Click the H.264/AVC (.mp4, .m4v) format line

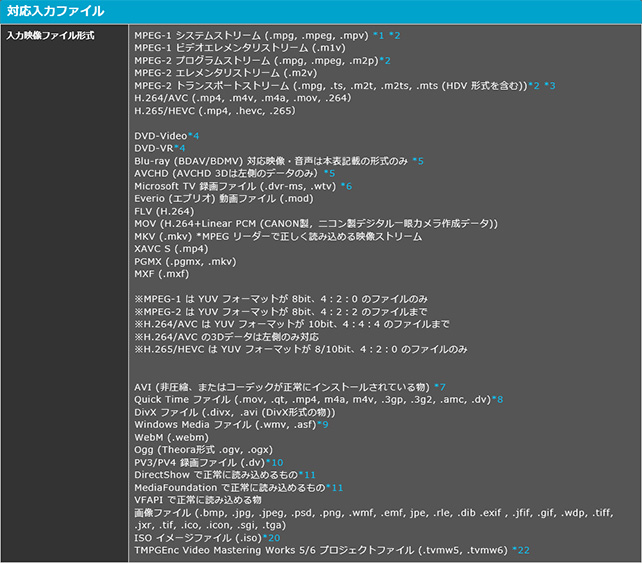point(243,98)
